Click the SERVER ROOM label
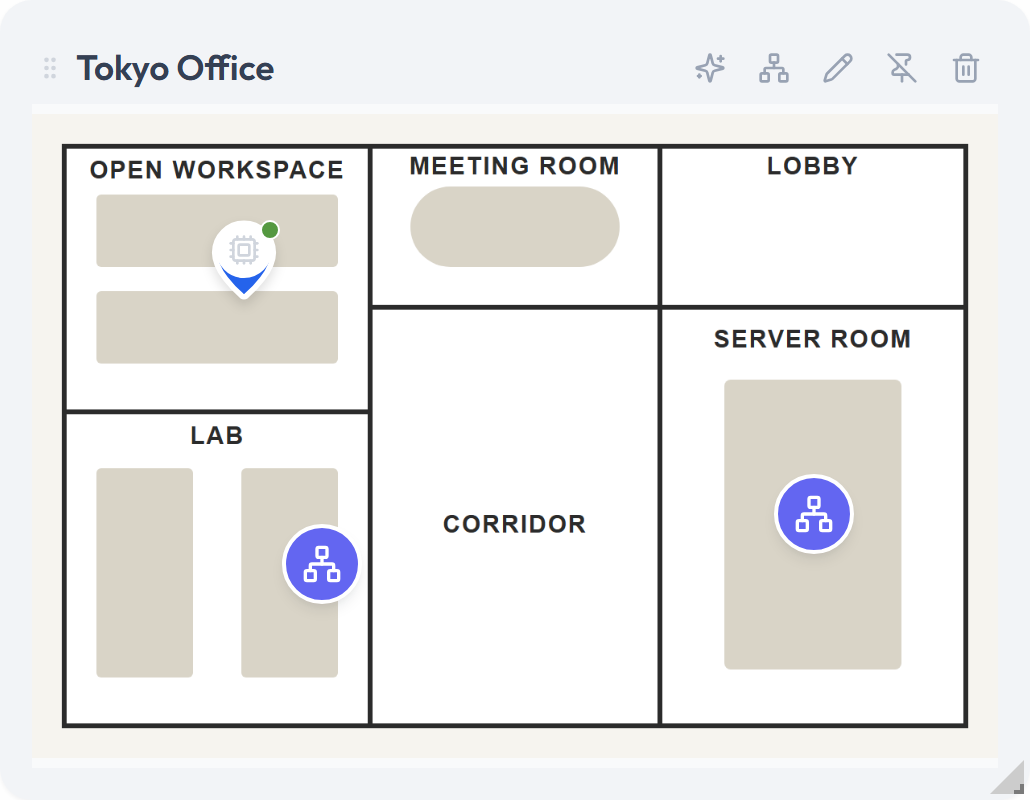Viewport: 1030px width, 800px height. [x=813, y=339]
